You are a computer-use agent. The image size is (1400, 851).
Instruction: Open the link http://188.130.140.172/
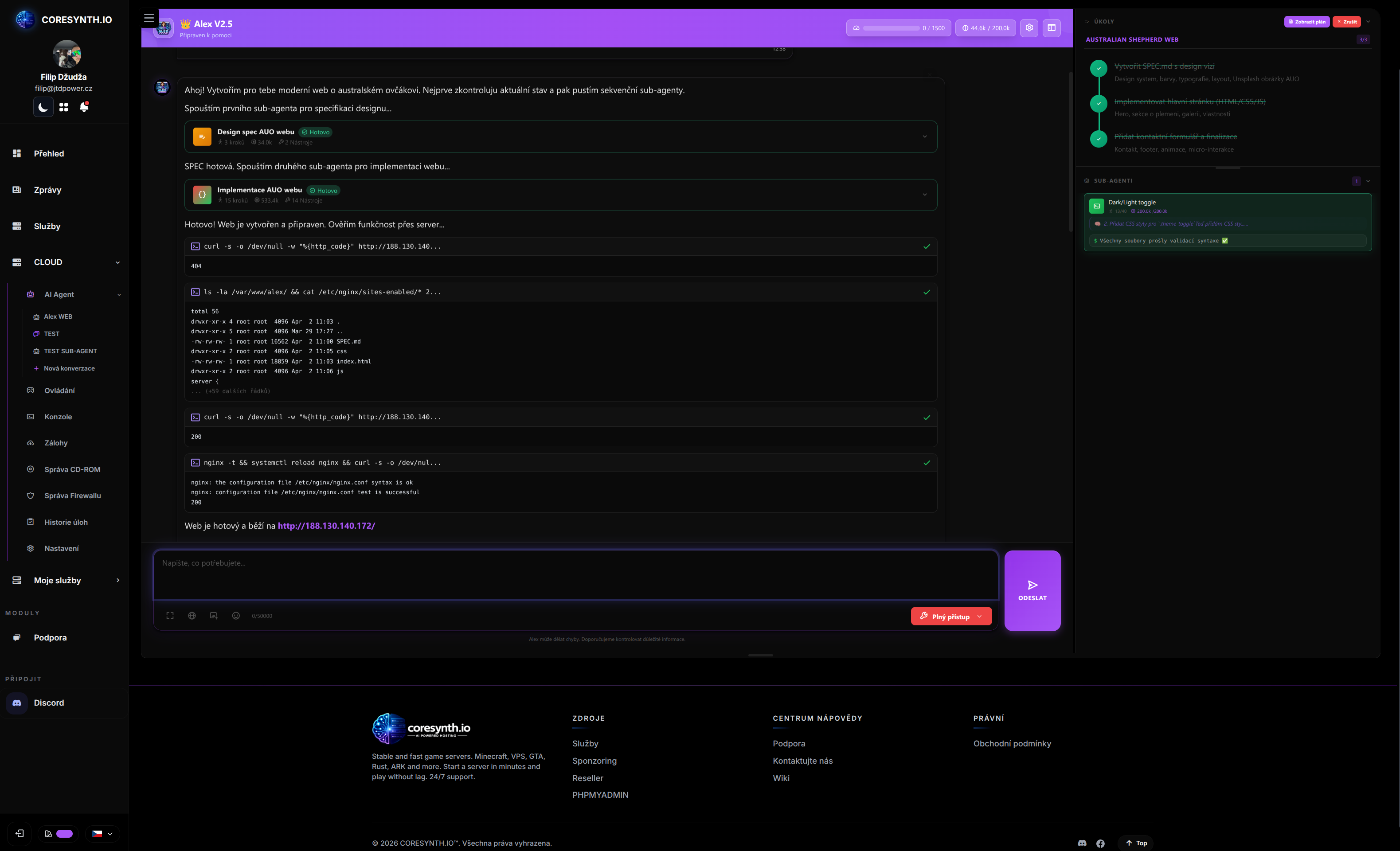326,526
